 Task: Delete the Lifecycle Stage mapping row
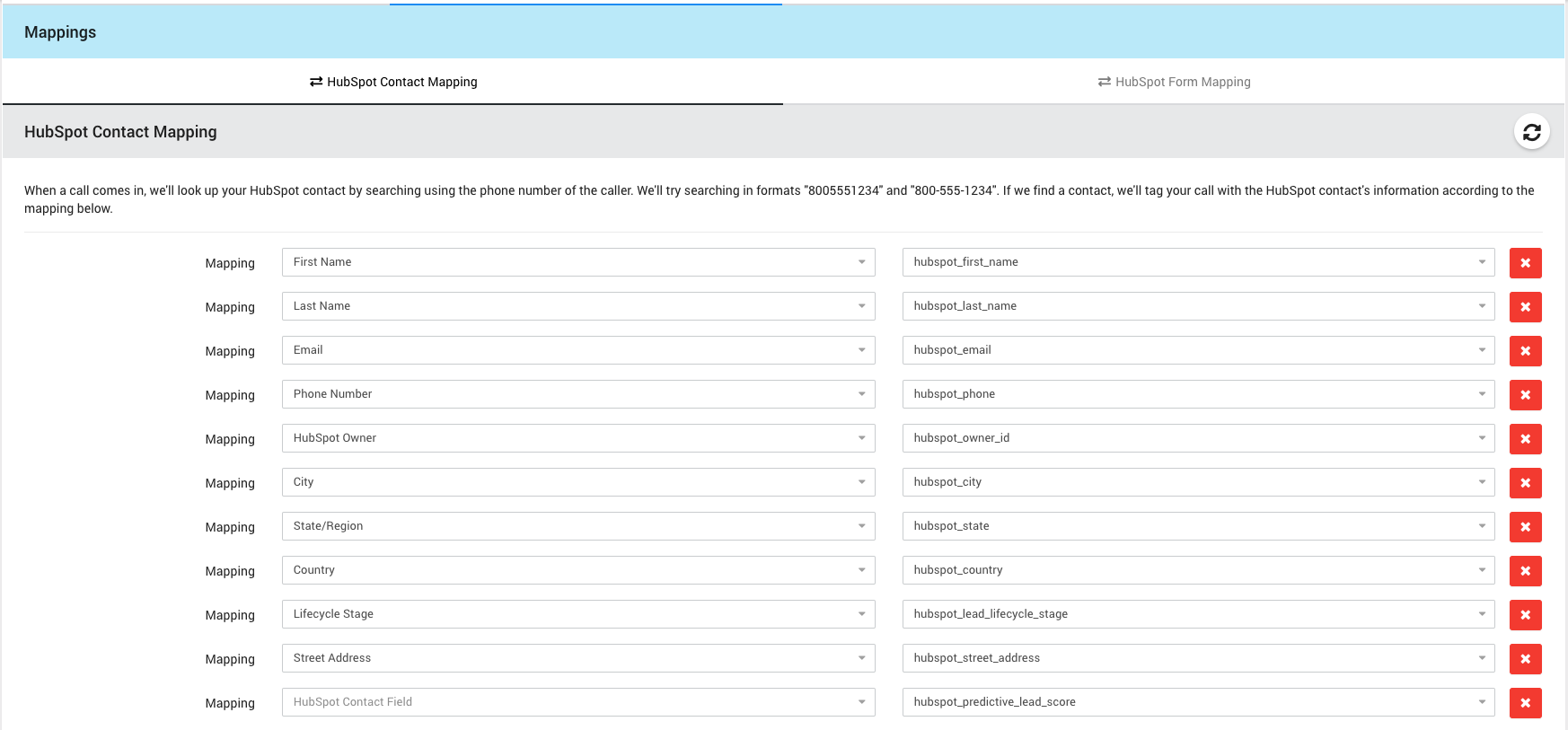[1525, 615]
